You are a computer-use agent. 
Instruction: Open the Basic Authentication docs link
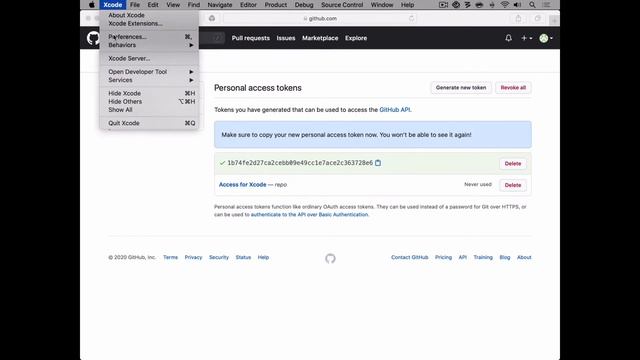pos(309,214)
